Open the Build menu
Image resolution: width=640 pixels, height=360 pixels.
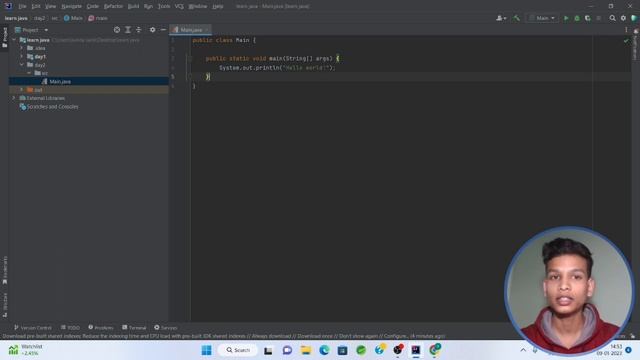(133, 7)
